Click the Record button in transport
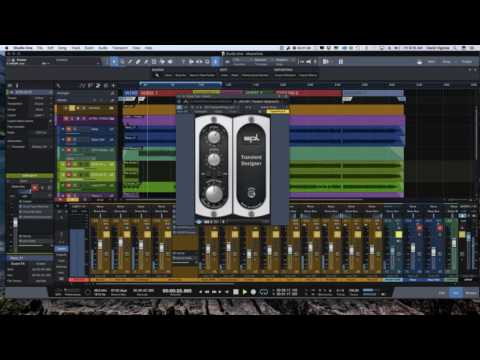 coord(253,292)
